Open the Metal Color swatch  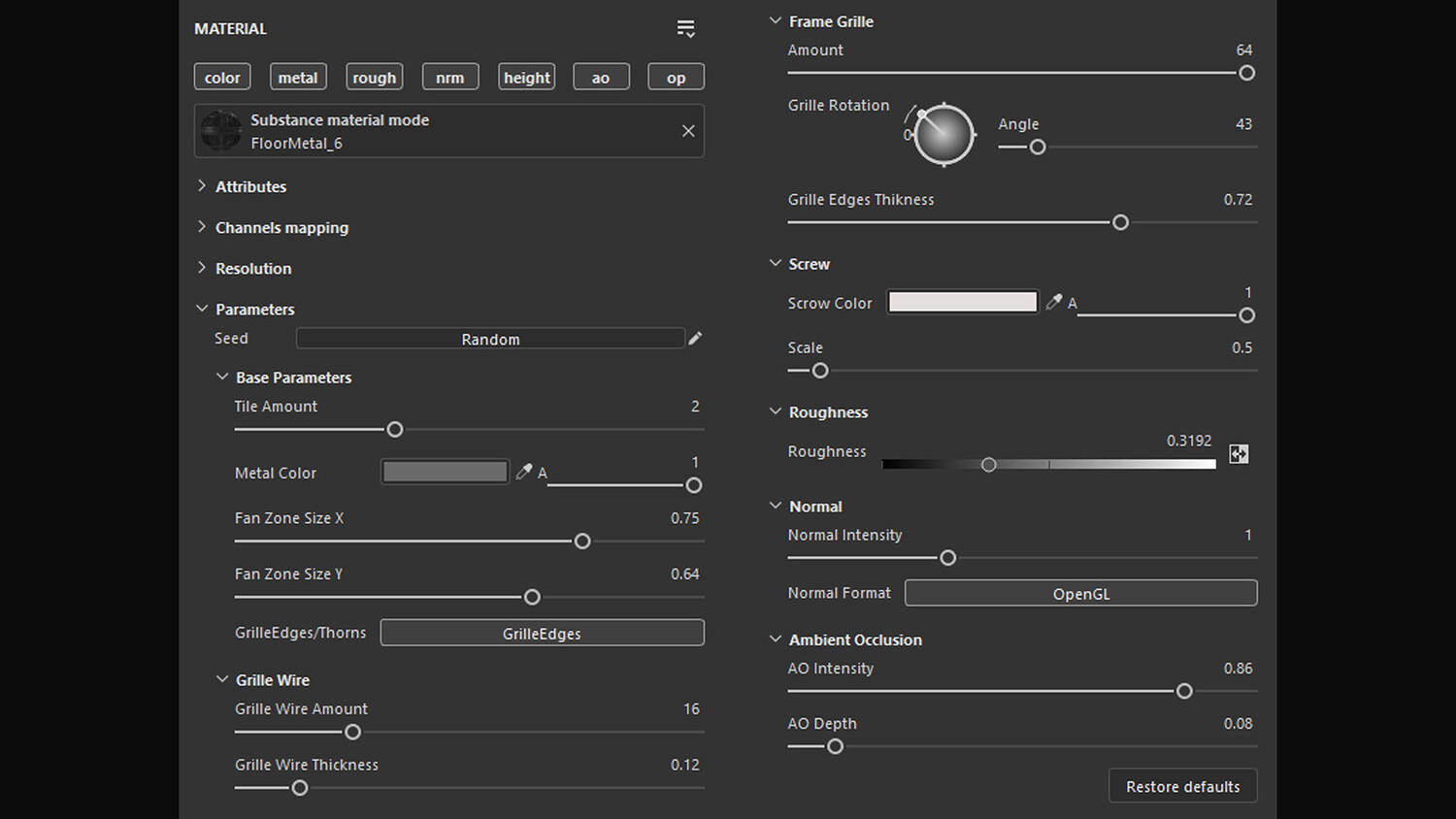tap(446, 473)
